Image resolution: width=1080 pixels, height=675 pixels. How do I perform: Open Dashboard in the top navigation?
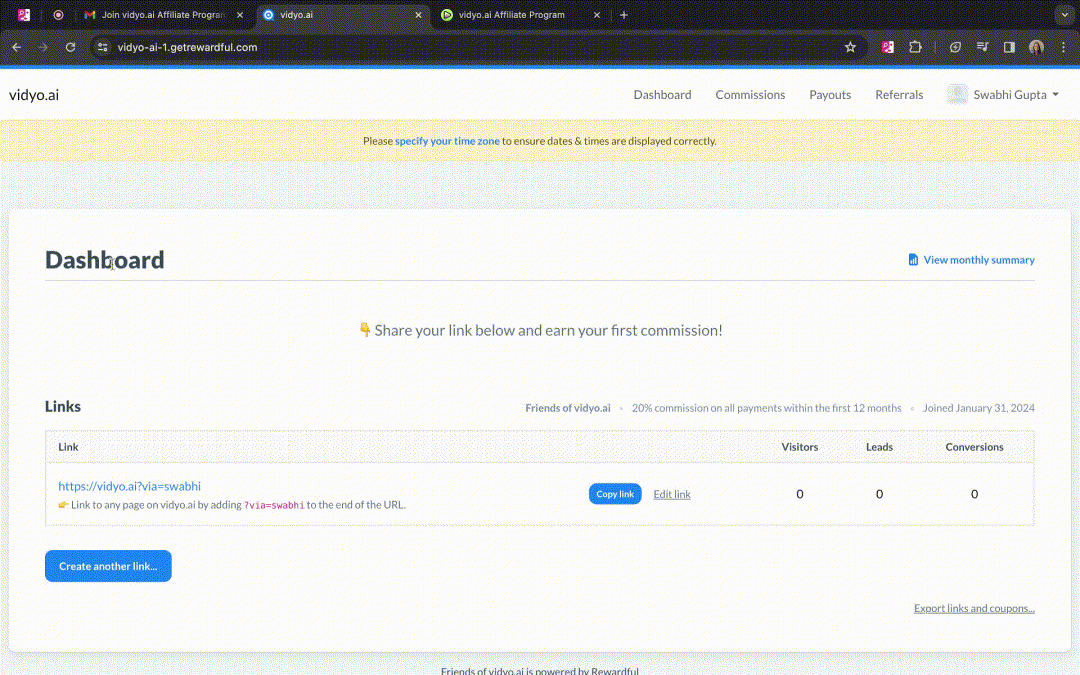coord(662,95)
